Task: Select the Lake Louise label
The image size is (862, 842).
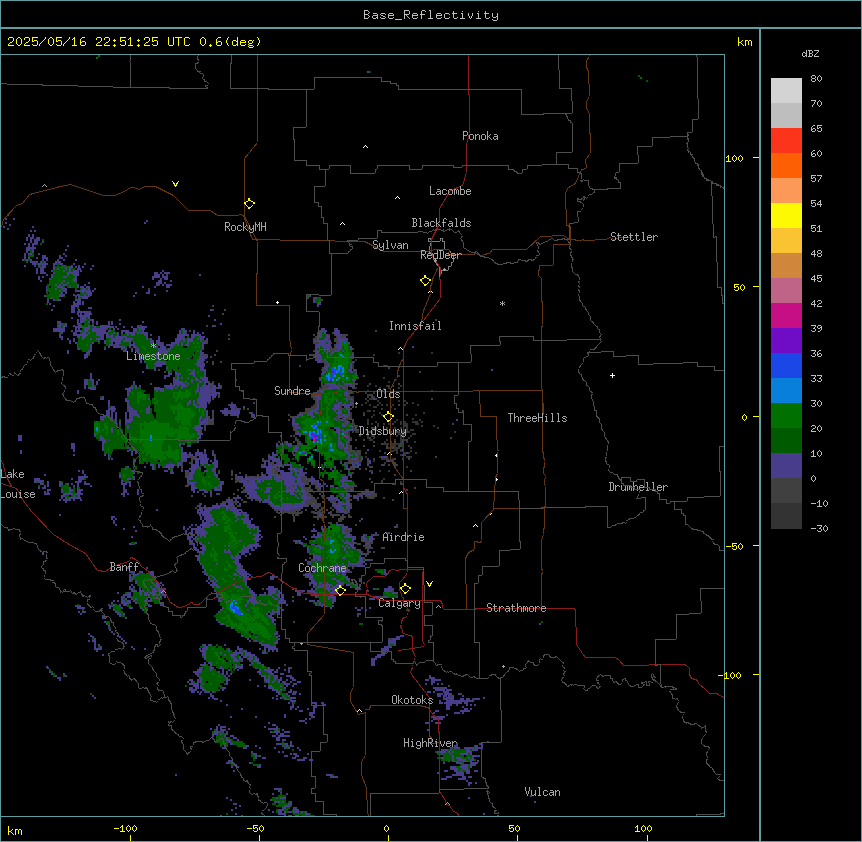Action: [x=18, y=484]
